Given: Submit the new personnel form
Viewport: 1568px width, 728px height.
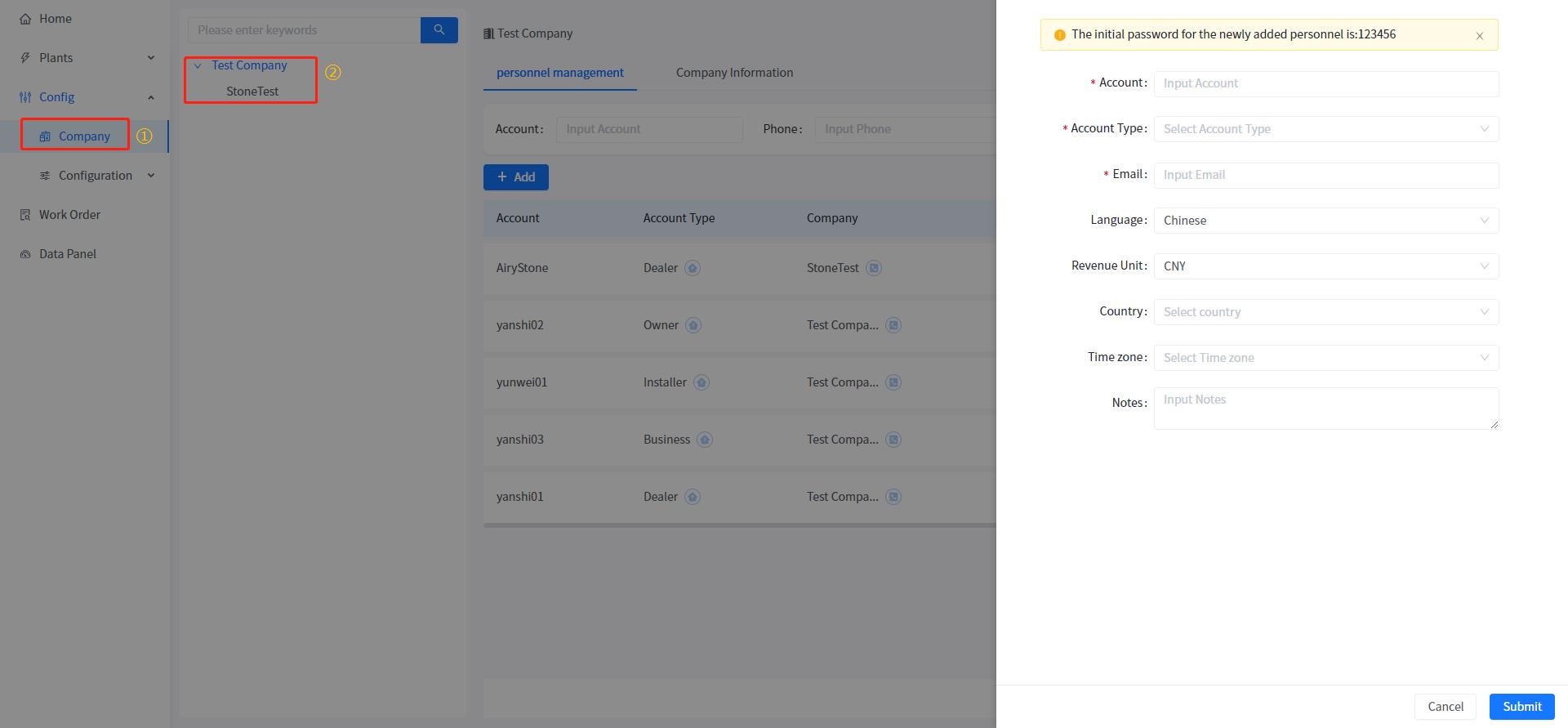Looking at the screenshot, I should 1521,707.
